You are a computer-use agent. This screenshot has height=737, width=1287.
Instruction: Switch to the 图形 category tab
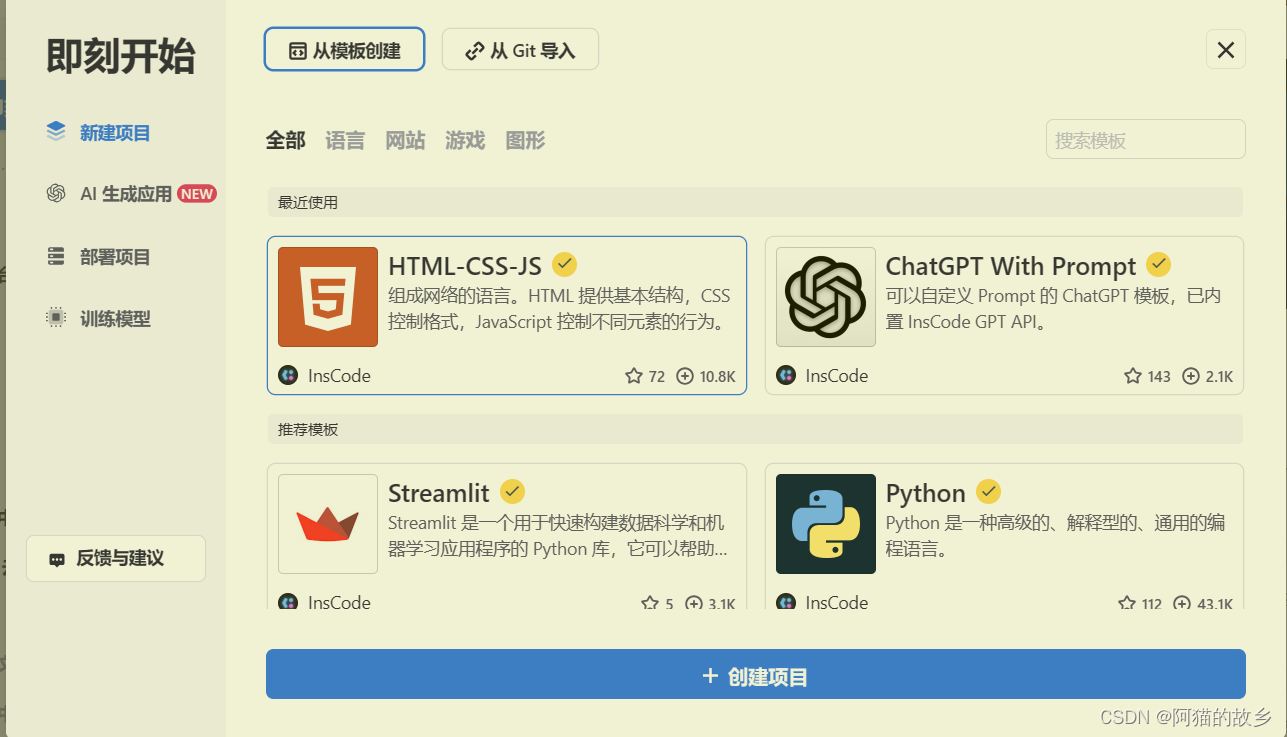(x=525, y=140)
